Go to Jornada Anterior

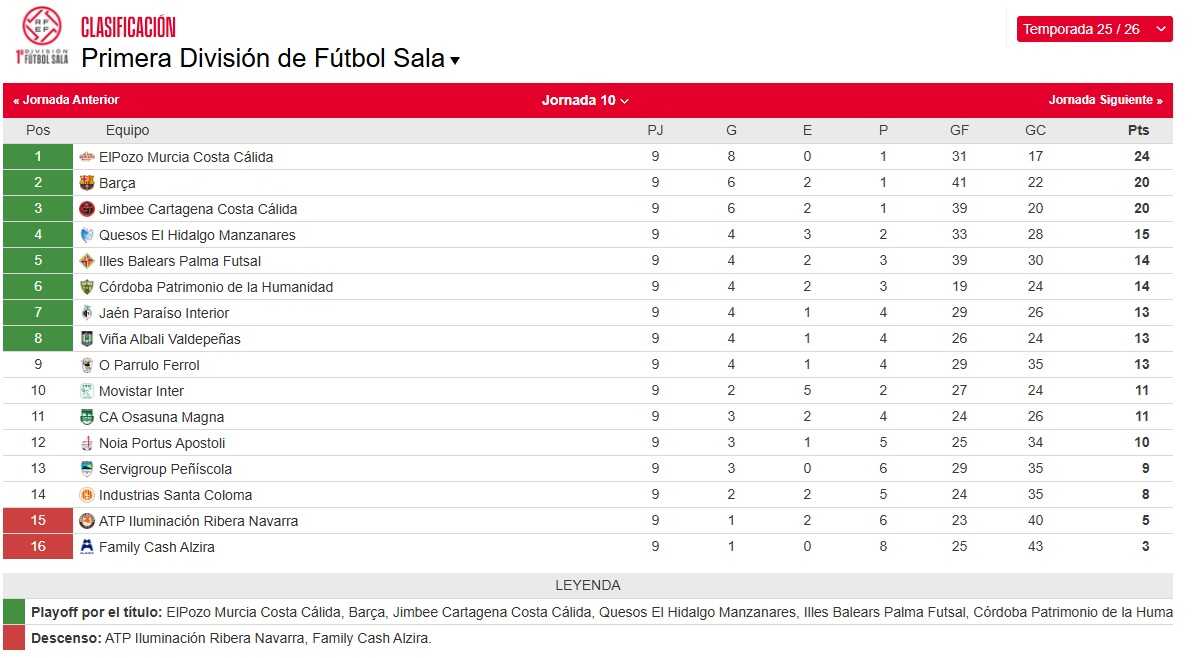64,100
